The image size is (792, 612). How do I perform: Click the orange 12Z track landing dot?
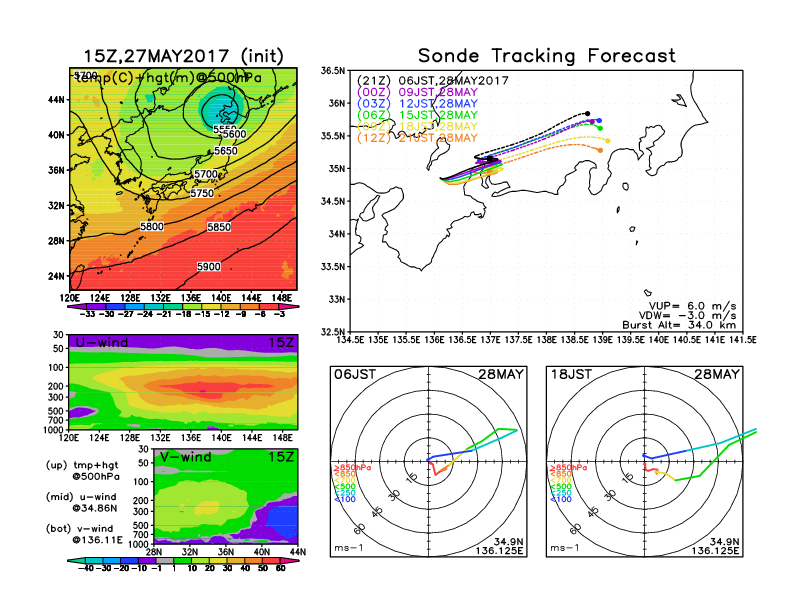coord(600,150)
